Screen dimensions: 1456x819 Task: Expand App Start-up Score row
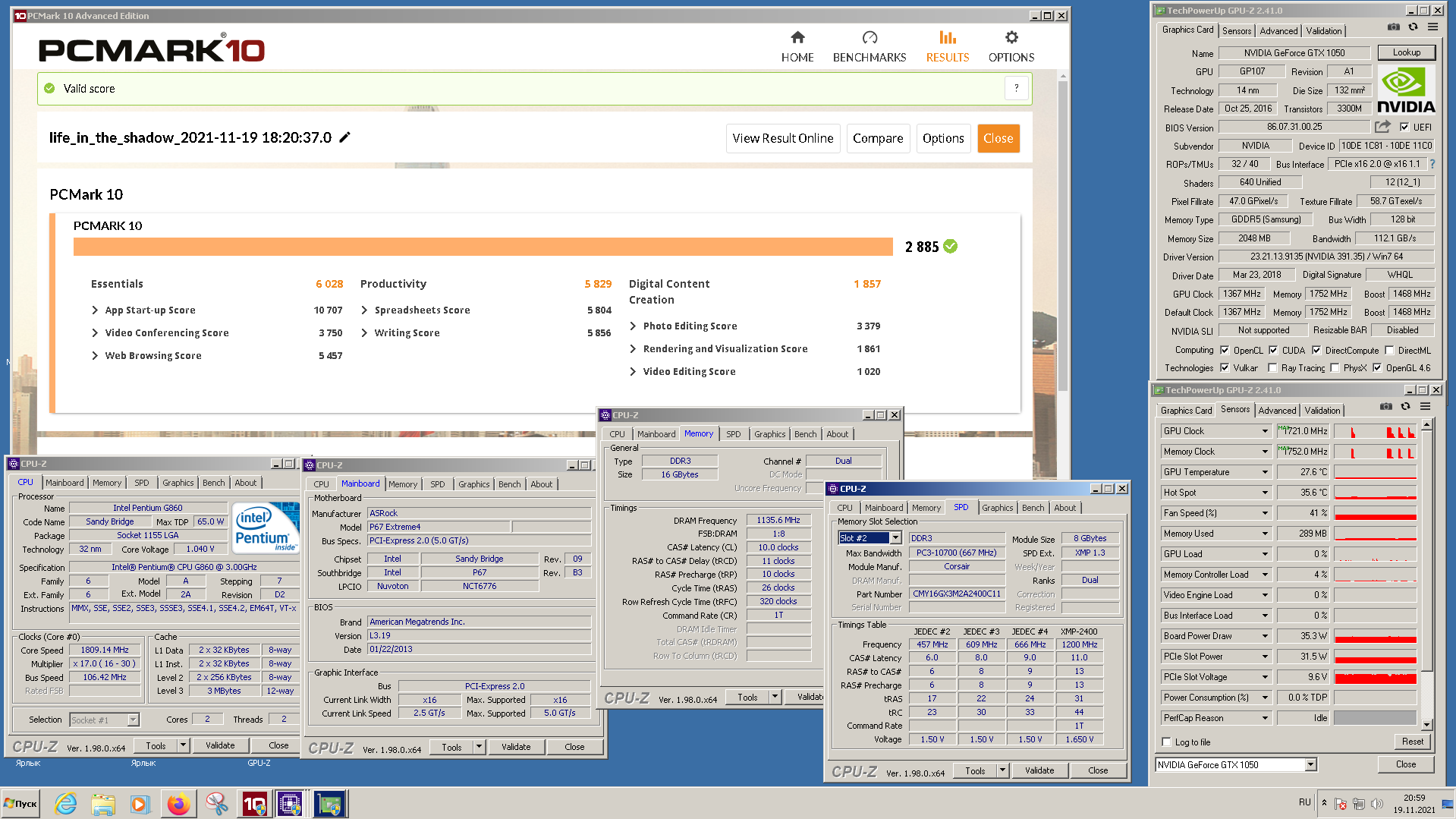tap(95, 310)
